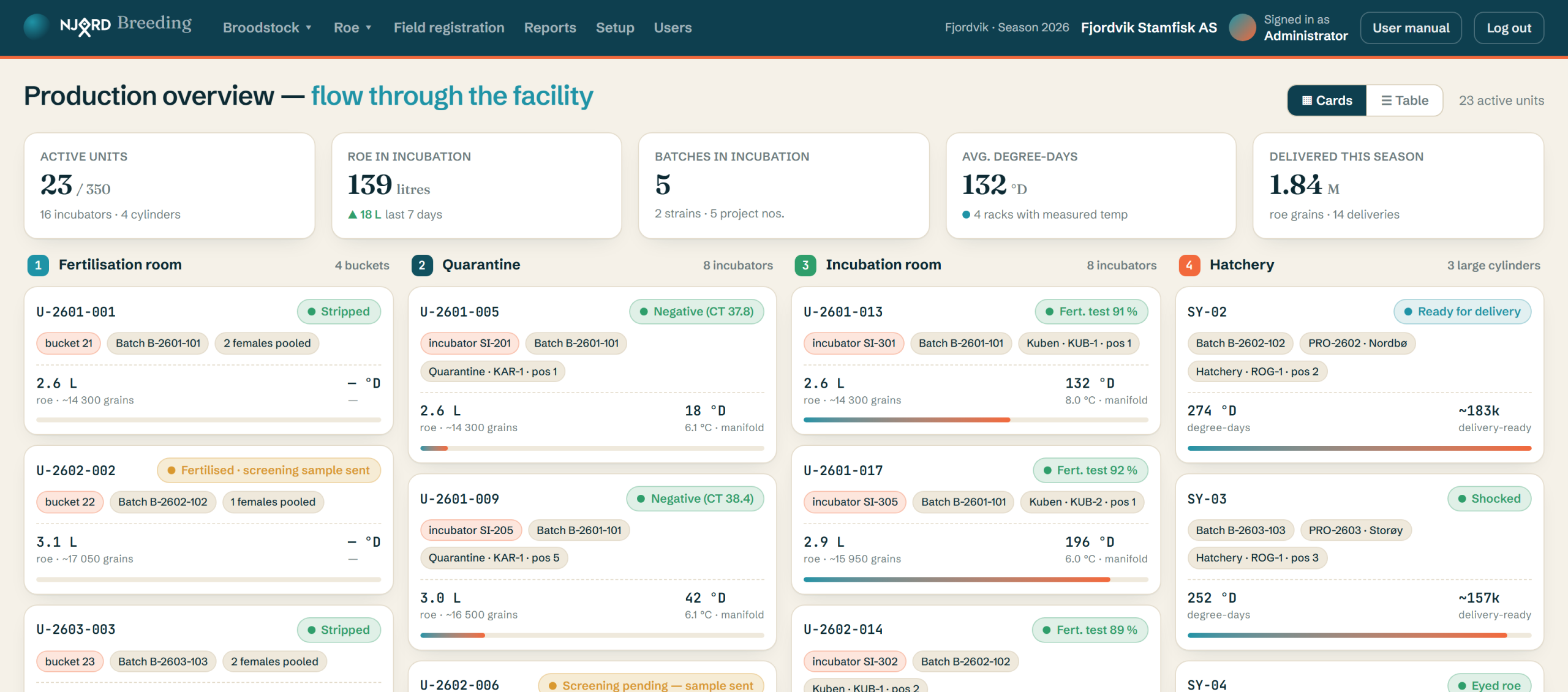Click the Stripped status on U-2603-003
Viewport: 1568px width, 692px height.
tap(339, 630)
